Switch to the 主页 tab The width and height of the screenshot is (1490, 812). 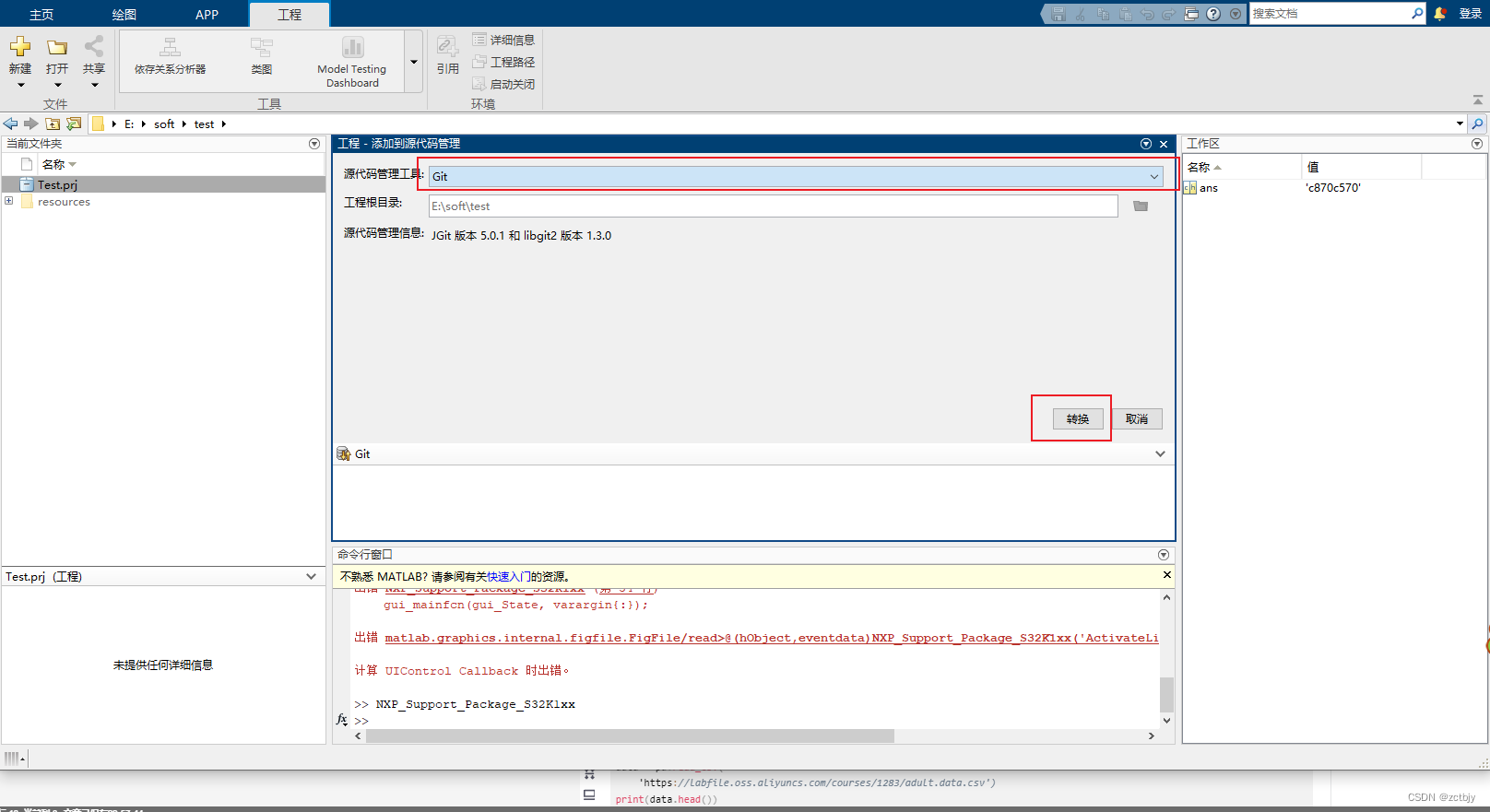pos(41,15)
